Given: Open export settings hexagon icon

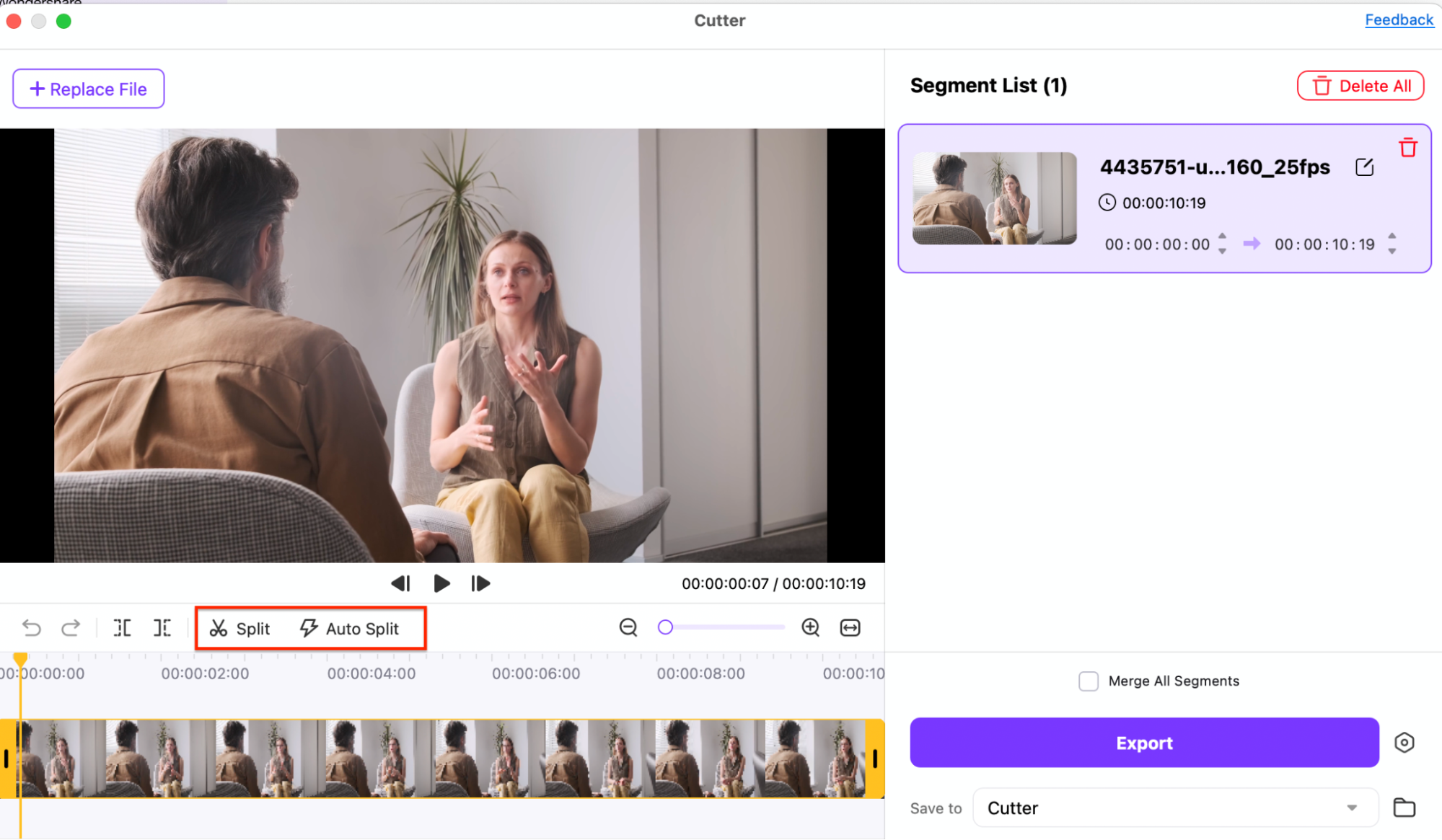Looking at the screenshot, I should click(1404, 743).
